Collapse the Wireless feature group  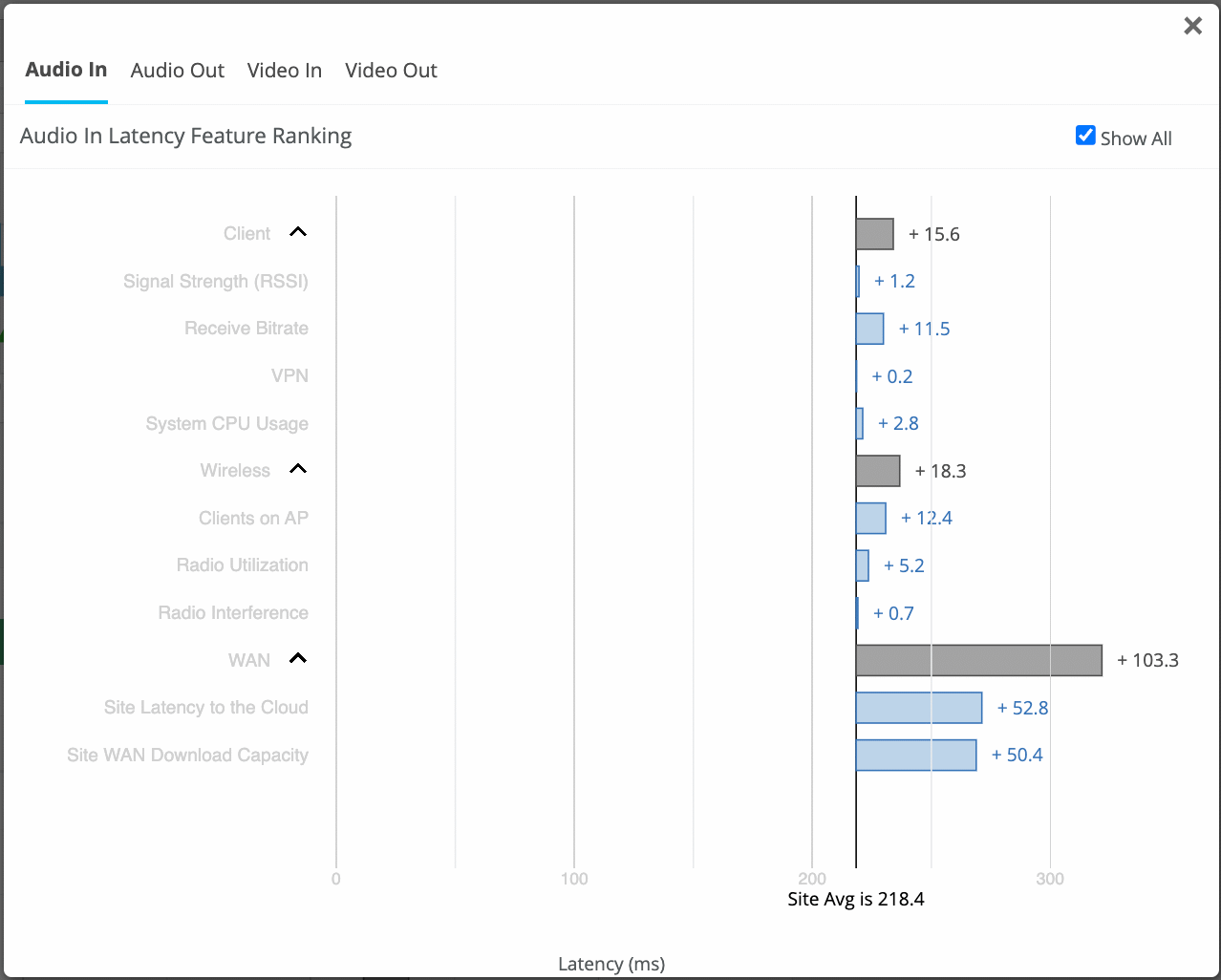pyautogui.click(x=297, y=468)
